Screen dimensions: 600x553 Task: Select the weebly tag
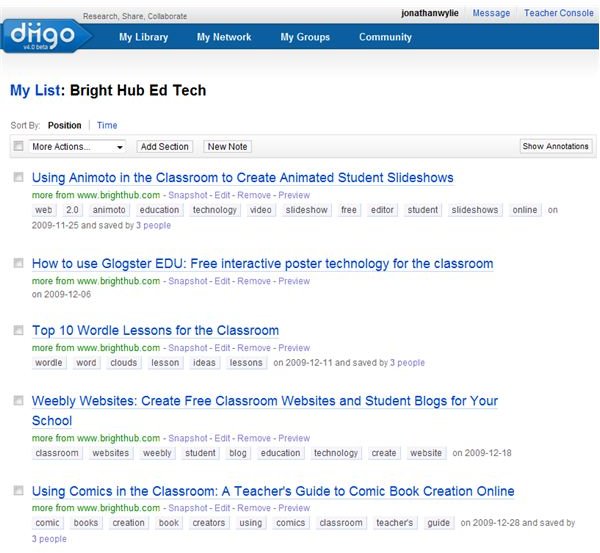tap(157, 453)
